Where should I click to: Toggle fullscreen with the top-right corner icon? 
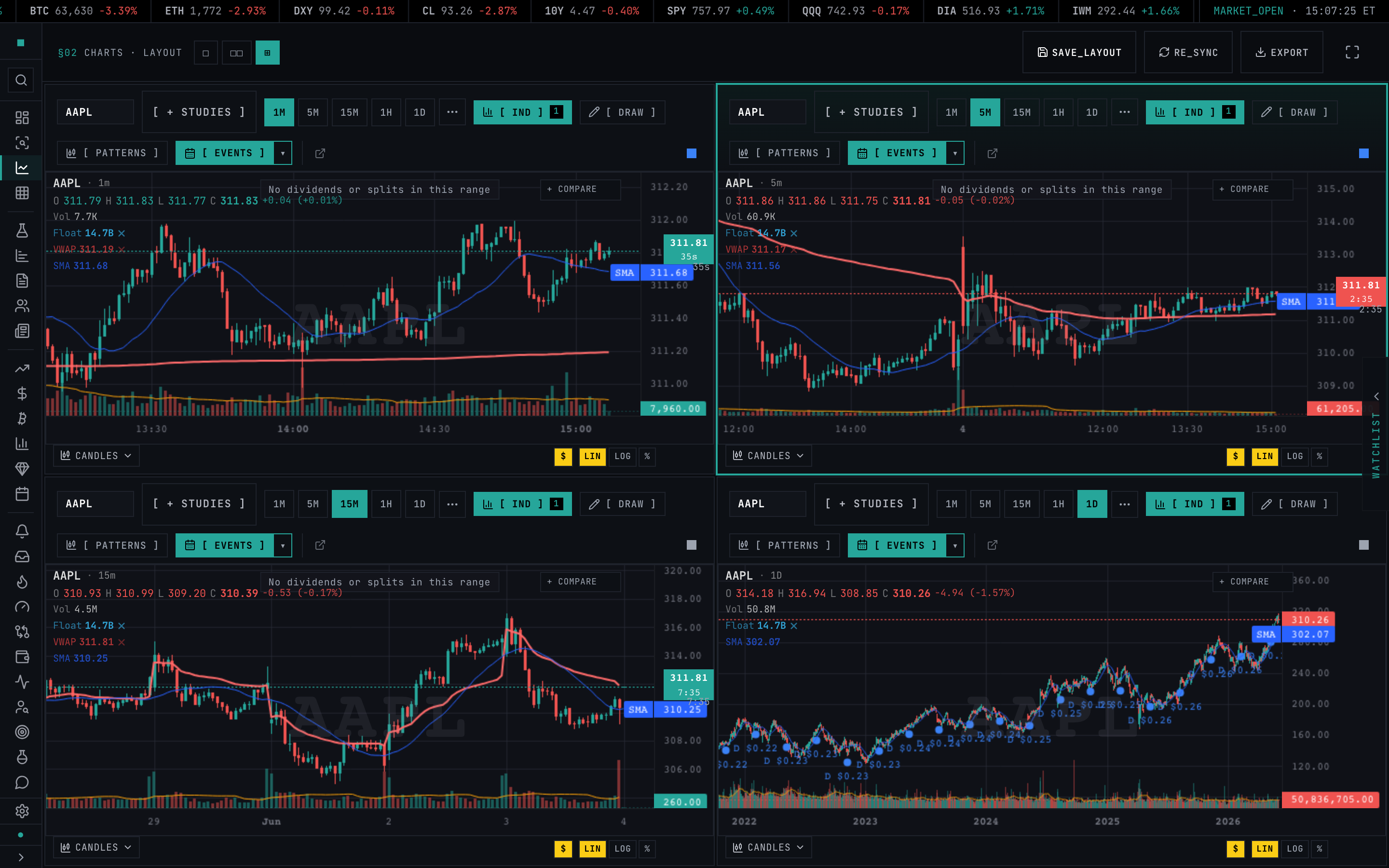(x=1352, y=52)
